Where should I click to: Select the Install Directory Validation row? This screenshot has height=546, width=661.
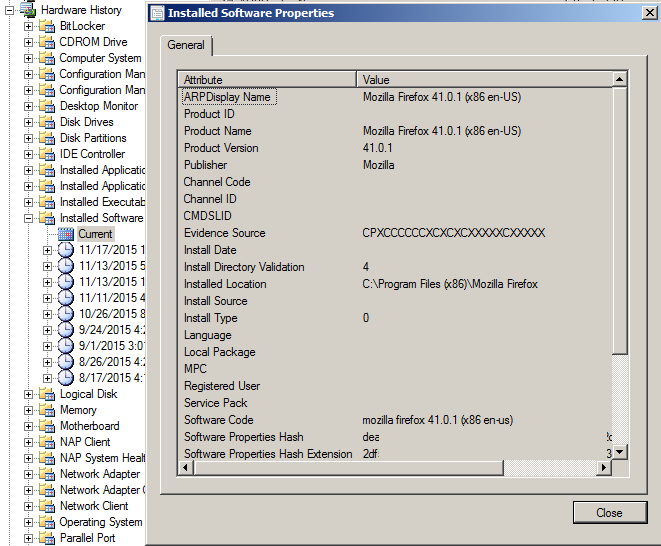(x=395, y=267)
